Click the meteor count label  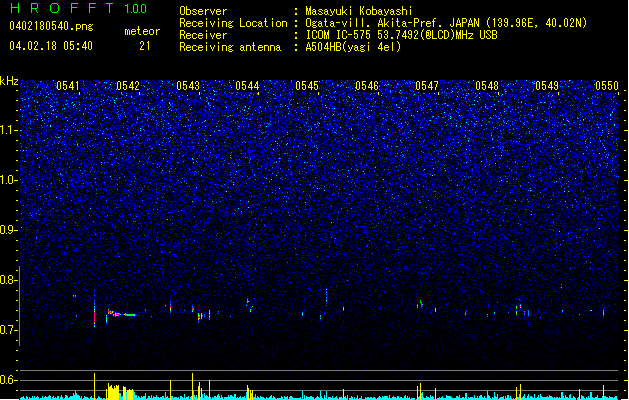142,31
